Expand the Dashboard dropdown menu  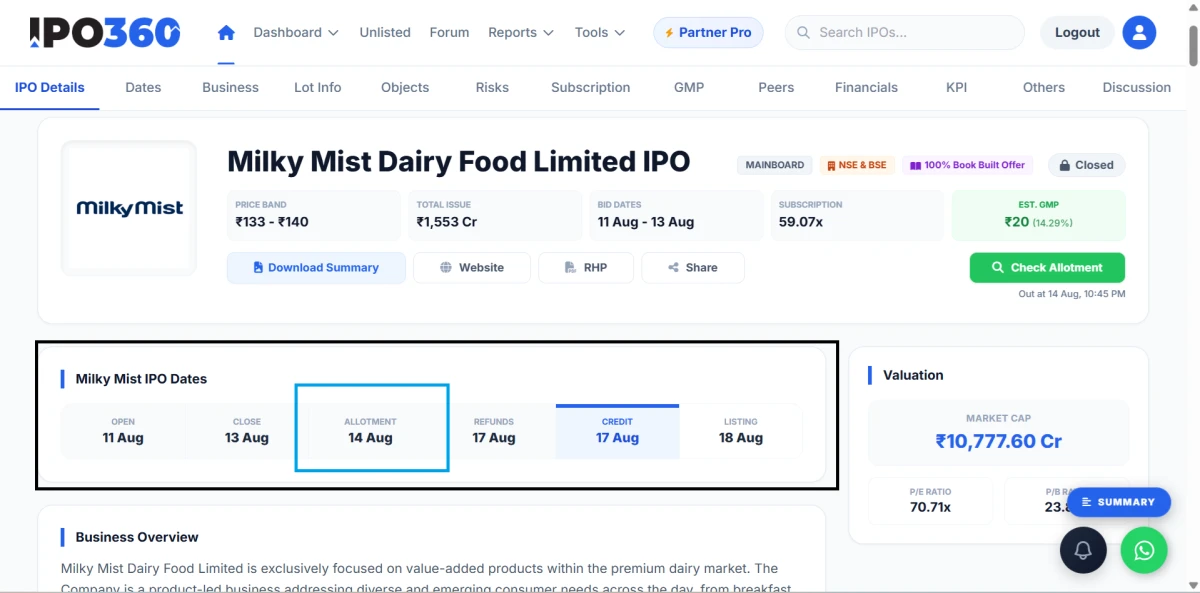296,32
